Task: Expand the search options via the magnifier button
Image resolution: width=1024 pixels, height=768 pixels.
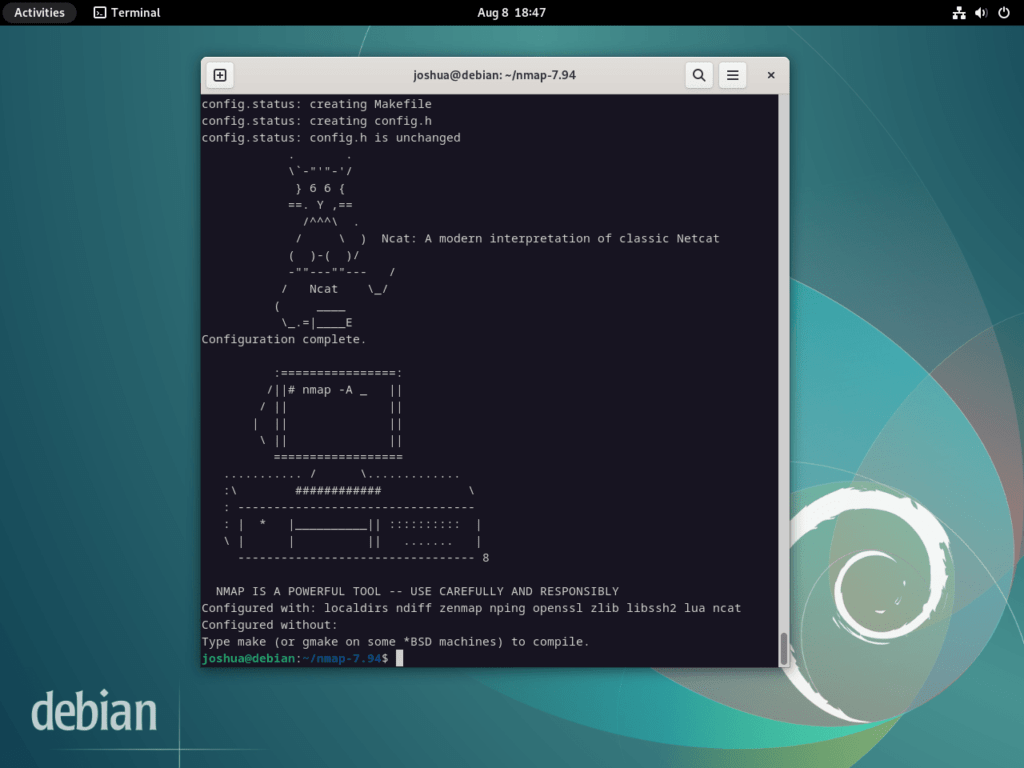Action: (x=698, y=74)
